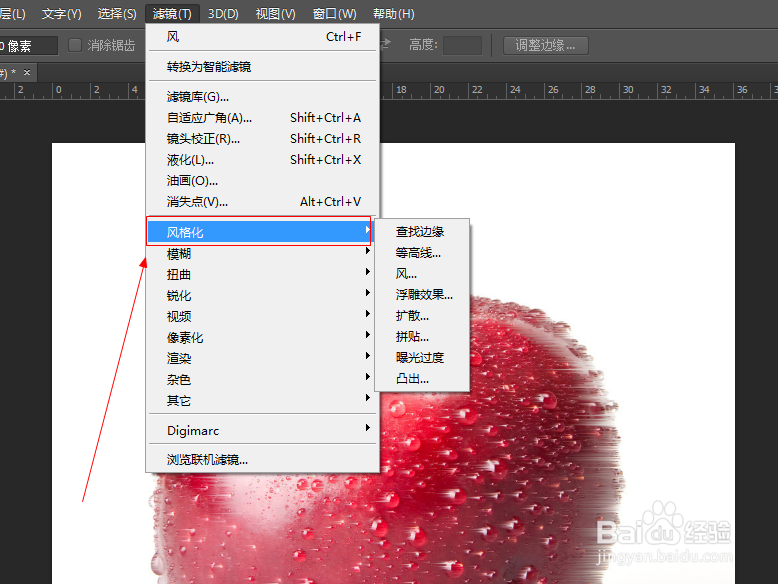Select 液化(L)... menu entry
This screenshot has width=778, height=584.
pos(262,160)
